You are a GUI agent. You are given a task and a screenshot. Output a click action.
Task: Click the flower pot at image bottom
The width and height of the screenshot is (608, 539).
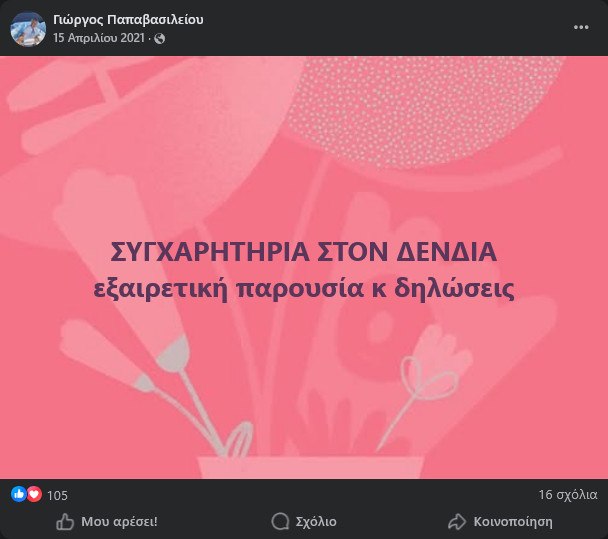(x=310, y=468)
